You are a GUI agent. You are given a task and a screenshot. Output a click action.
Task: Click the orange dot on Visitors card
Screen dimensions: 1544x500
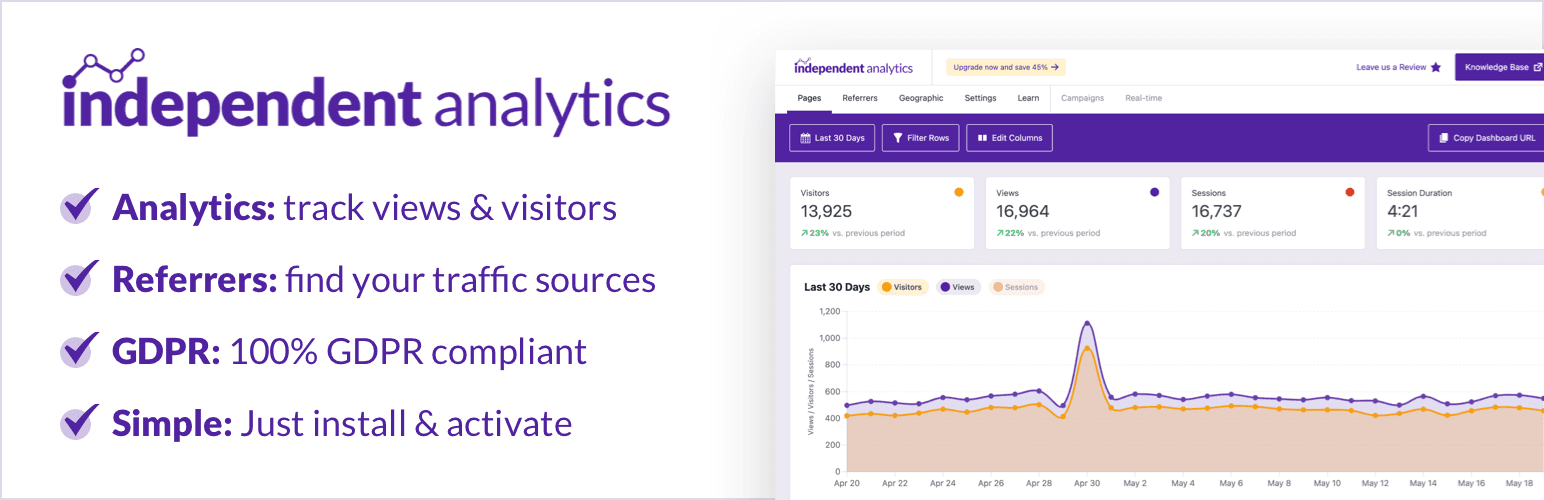(x=959, y=192)
